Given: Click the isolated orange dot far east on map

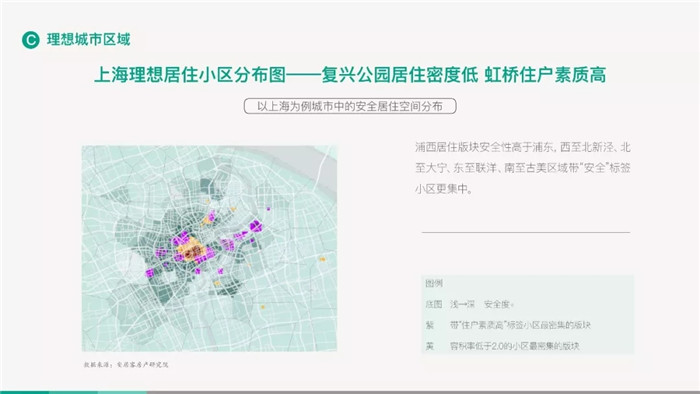Looking at the screenshot, I should (x=322, y=259).
